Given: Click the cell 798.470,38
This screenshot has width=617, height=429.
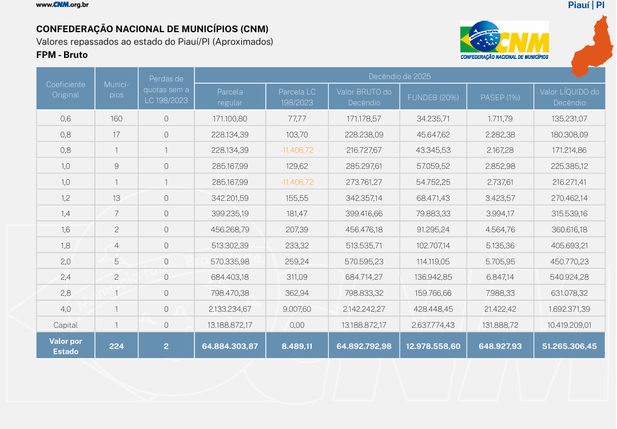Looking at the screenshot, I should coord(230,293).
